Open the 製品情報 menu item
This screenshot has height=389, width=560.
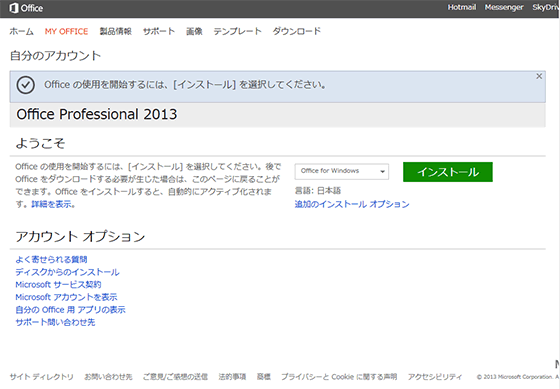pyautogui.click(x=115, y=31)
